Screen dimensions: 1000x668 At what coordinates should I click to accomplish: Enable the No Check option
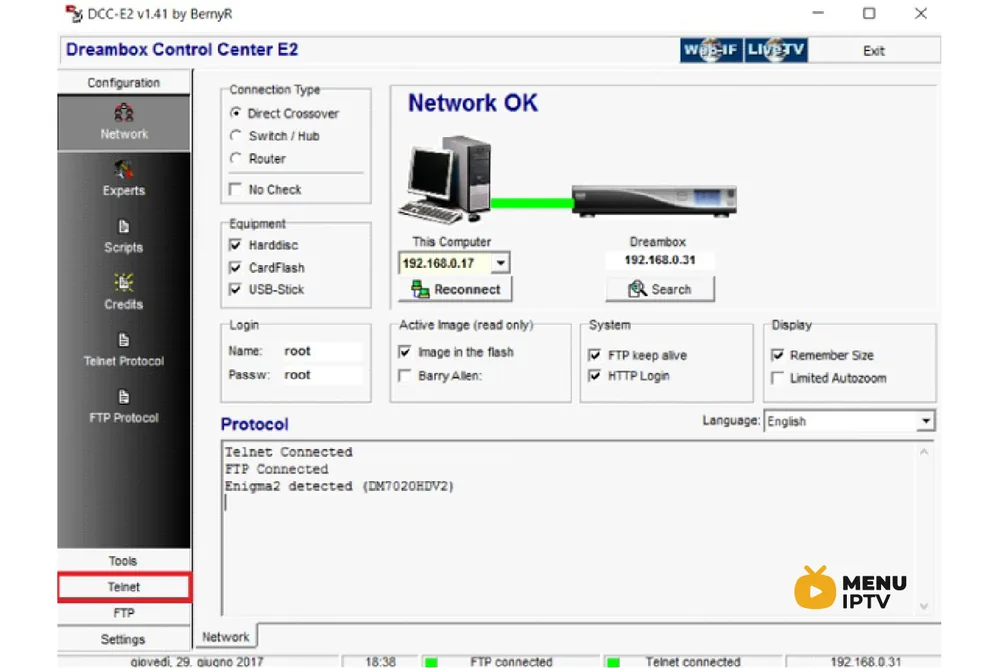pos(236,189)
